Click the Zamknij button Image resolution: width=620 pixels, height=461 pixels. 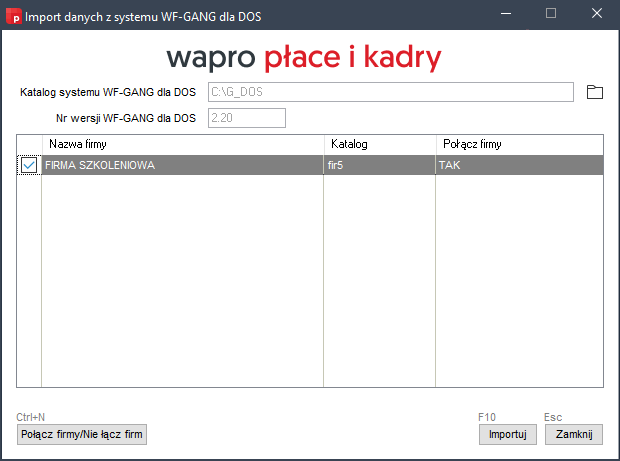(574, 434)
